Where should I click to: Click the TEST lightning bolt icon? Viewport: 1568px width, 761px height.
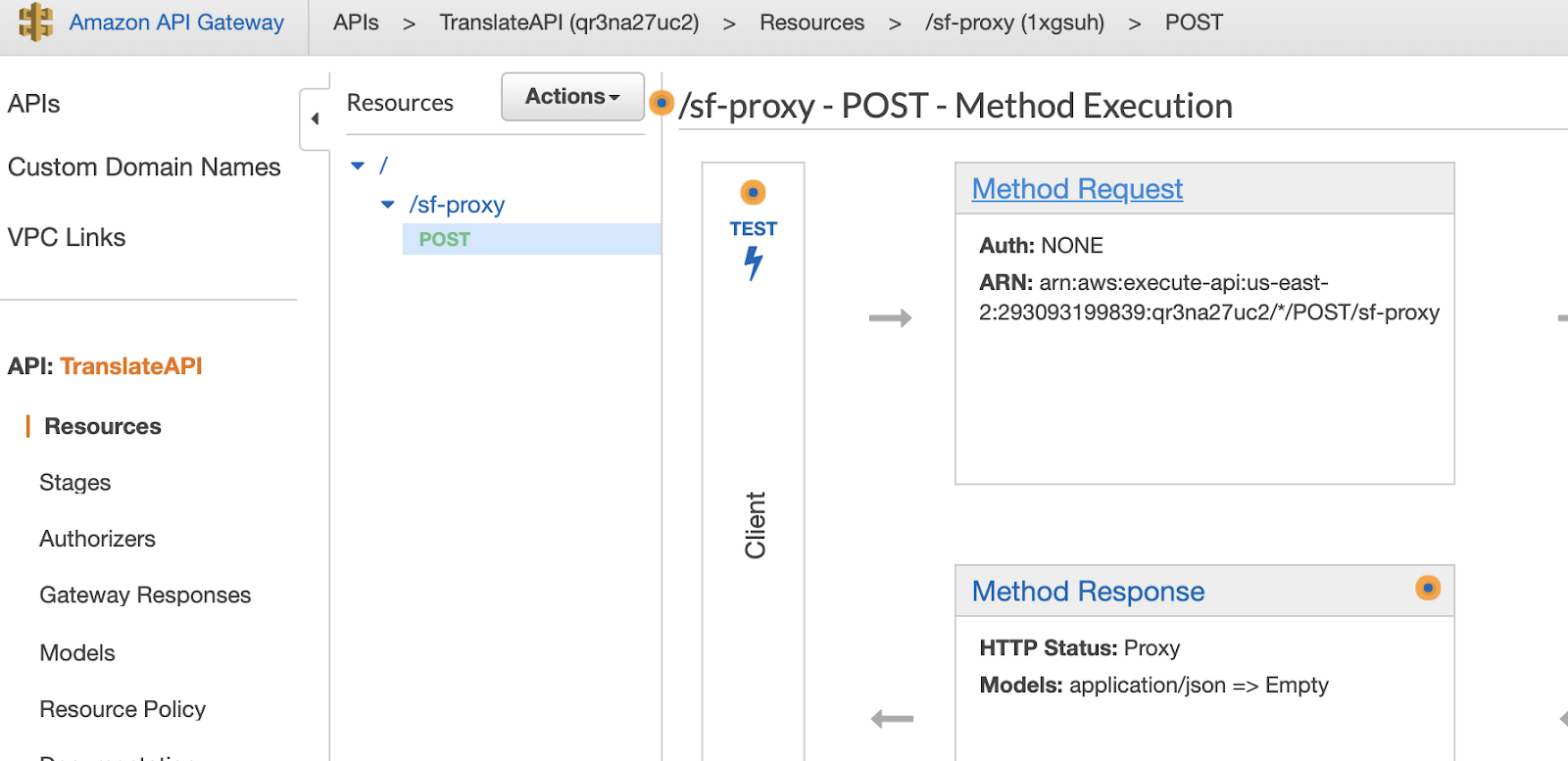tap(753, 262)
